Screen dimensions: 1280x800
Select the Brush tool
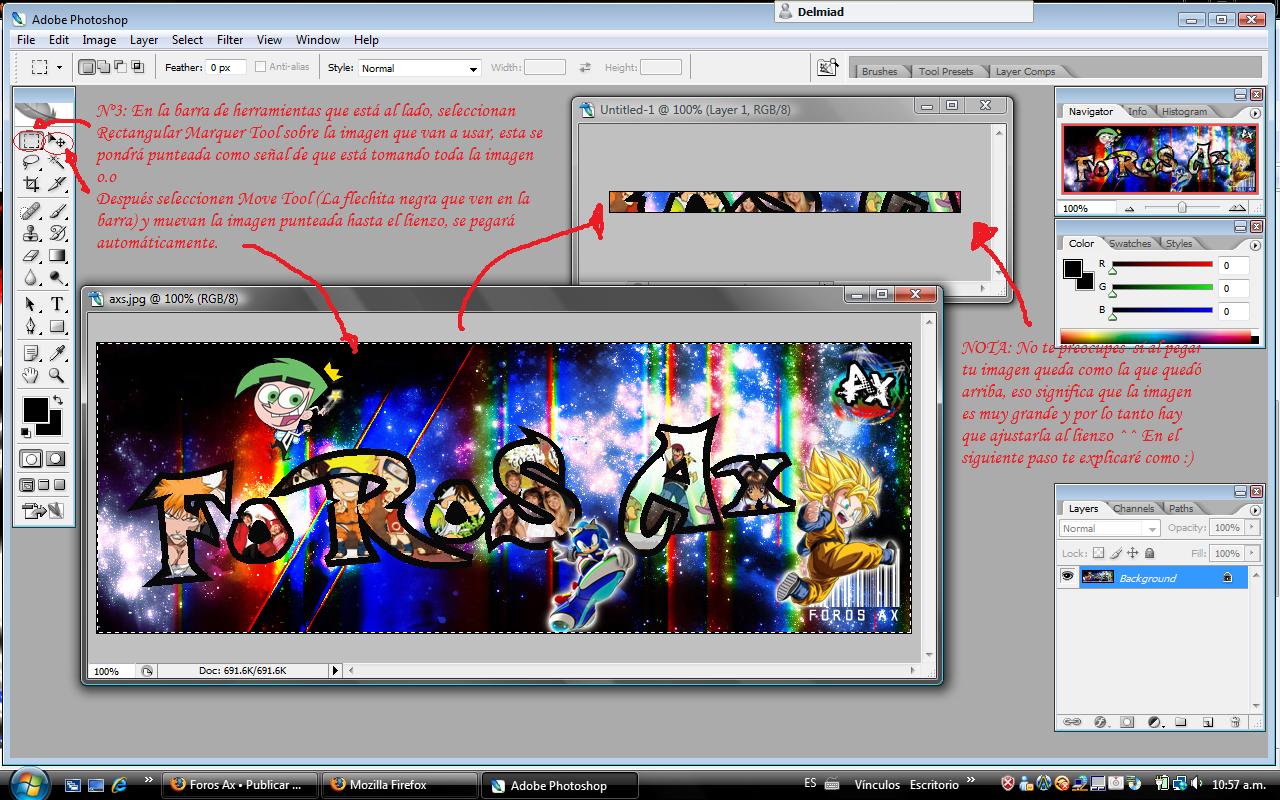(58, 211)
